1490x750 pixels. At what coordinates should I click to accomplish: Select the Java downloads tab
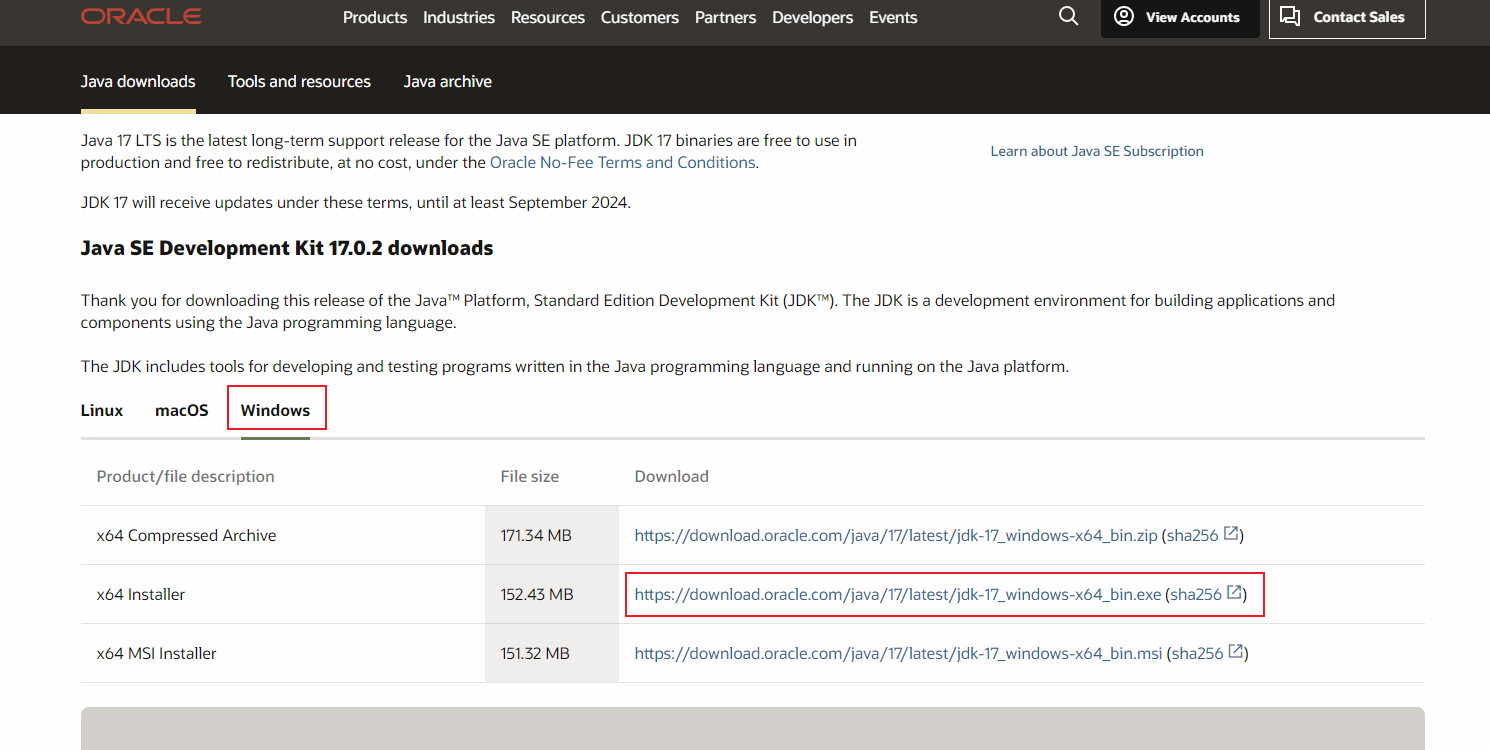[138, 81]
